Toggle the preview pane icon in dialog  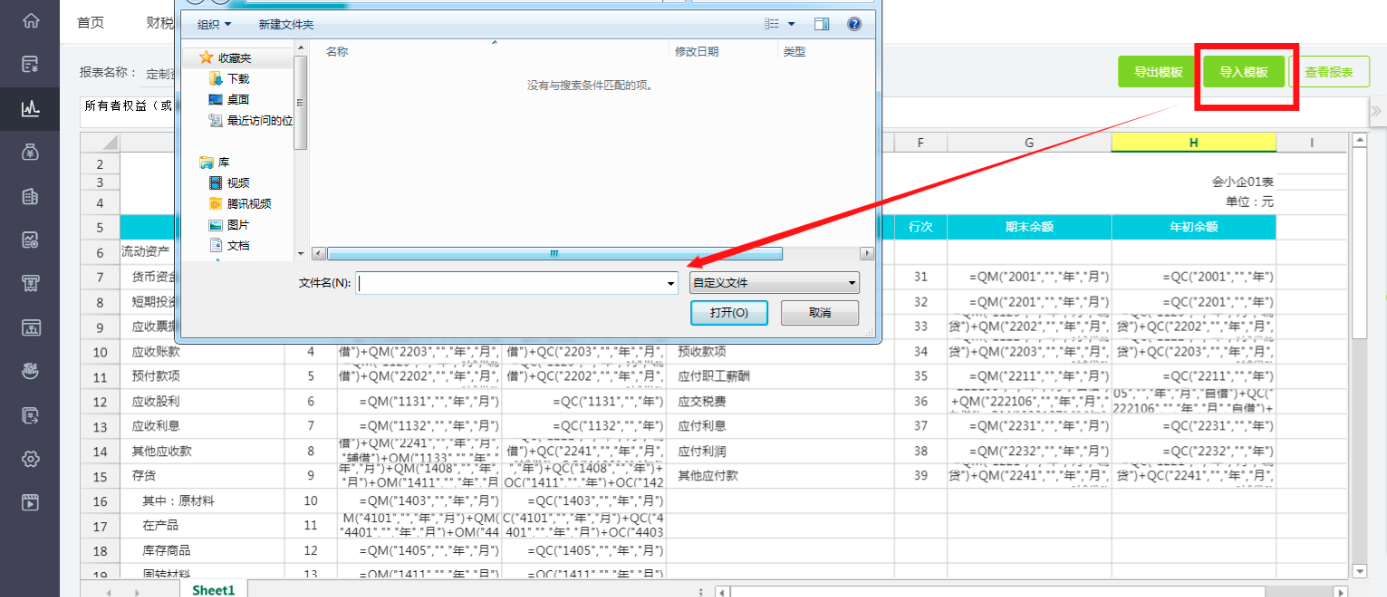[x=822, y=24]
